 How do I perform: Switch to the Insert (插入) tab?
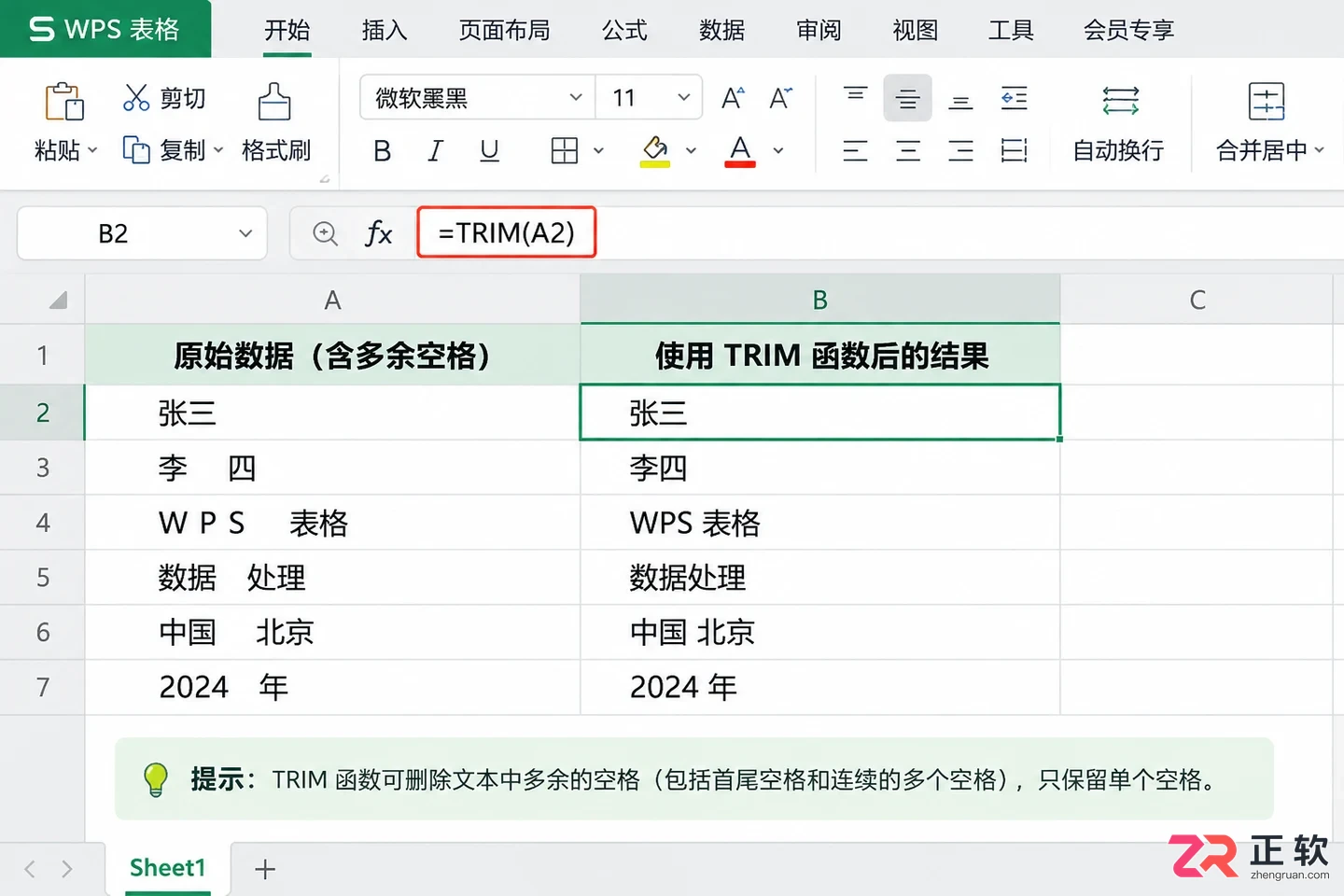(x=385, y=30)
